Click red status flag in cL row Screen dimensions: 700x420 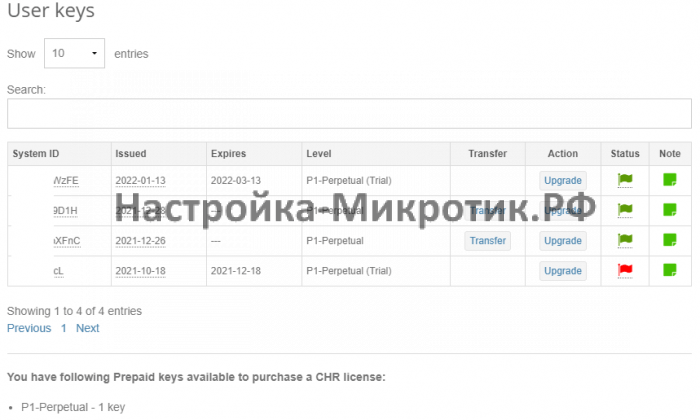click(625, 270)
